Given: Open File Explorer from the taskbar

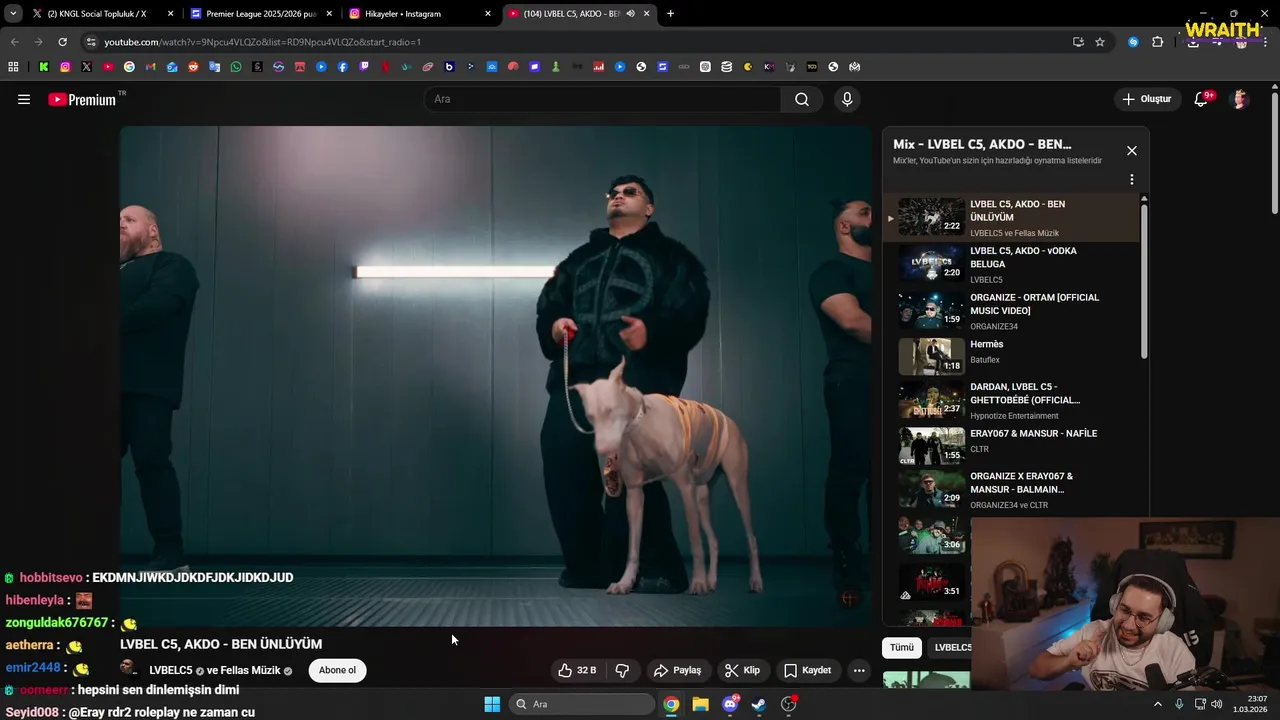Looking at the screenshot, I should click(x=700, y=704).
